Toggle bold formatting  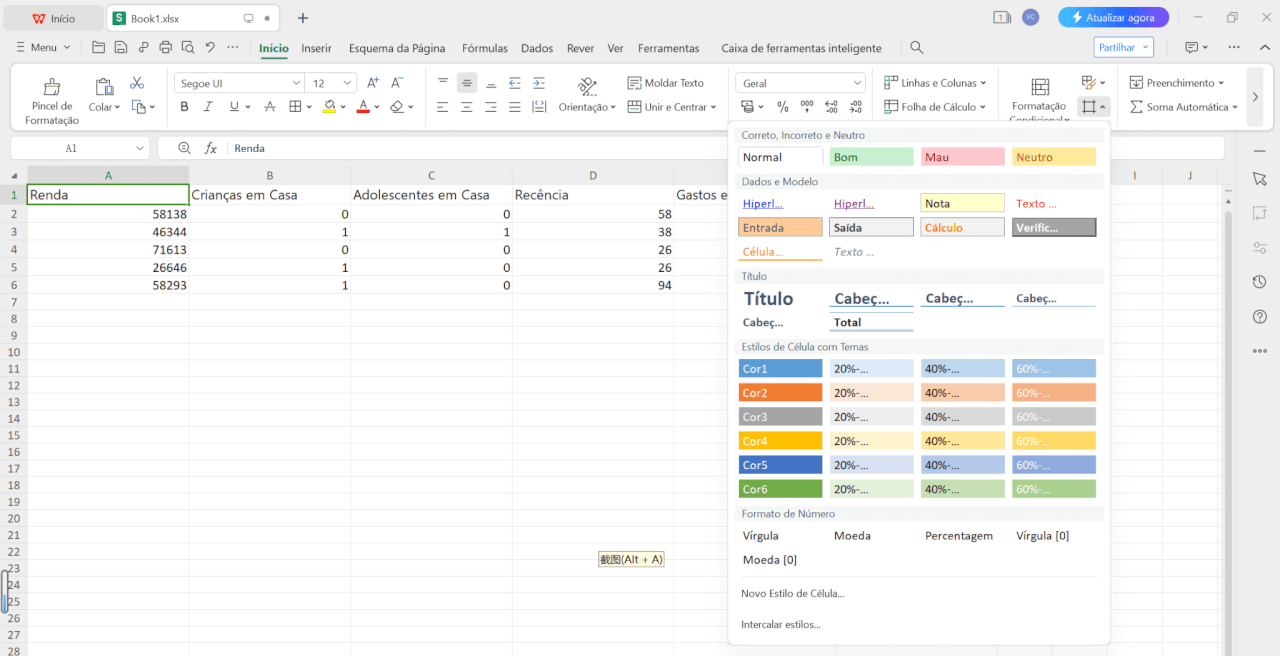(x=184, y=107)
